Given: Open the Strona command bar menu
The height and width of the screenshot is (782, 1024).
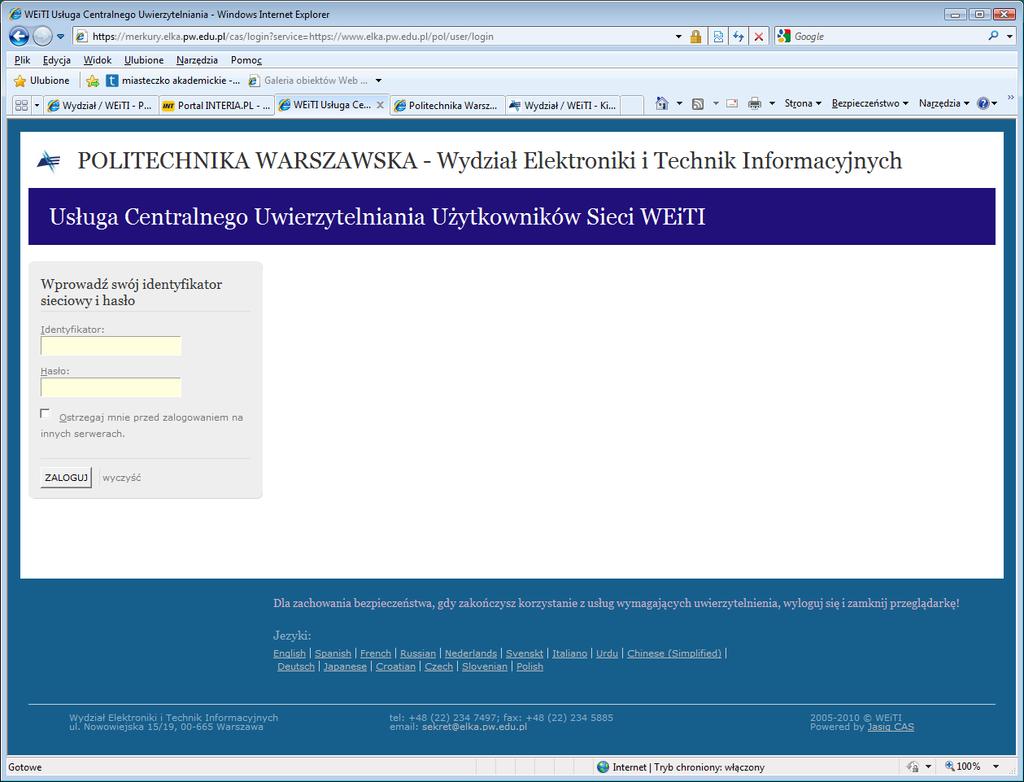Looking at the screenshot, I should pos(803,103).
